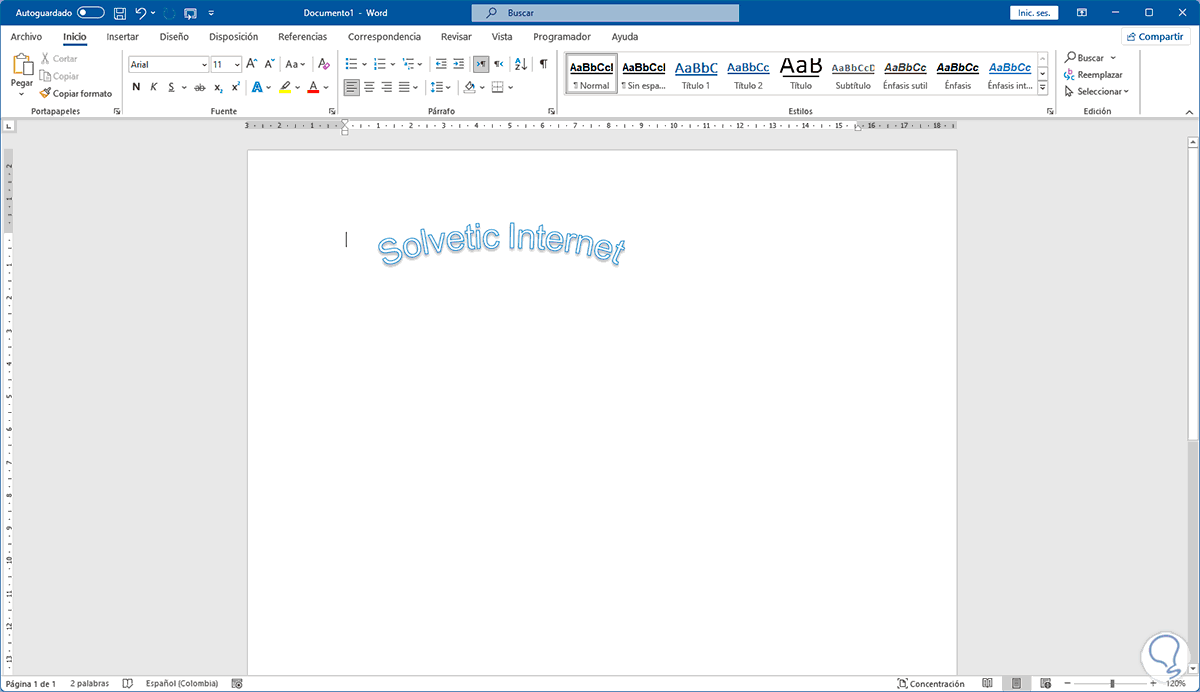This screenshot has width=1200, height=692.
Task: Click the Español (Colombia) language indicator
Action: point(182,684)
